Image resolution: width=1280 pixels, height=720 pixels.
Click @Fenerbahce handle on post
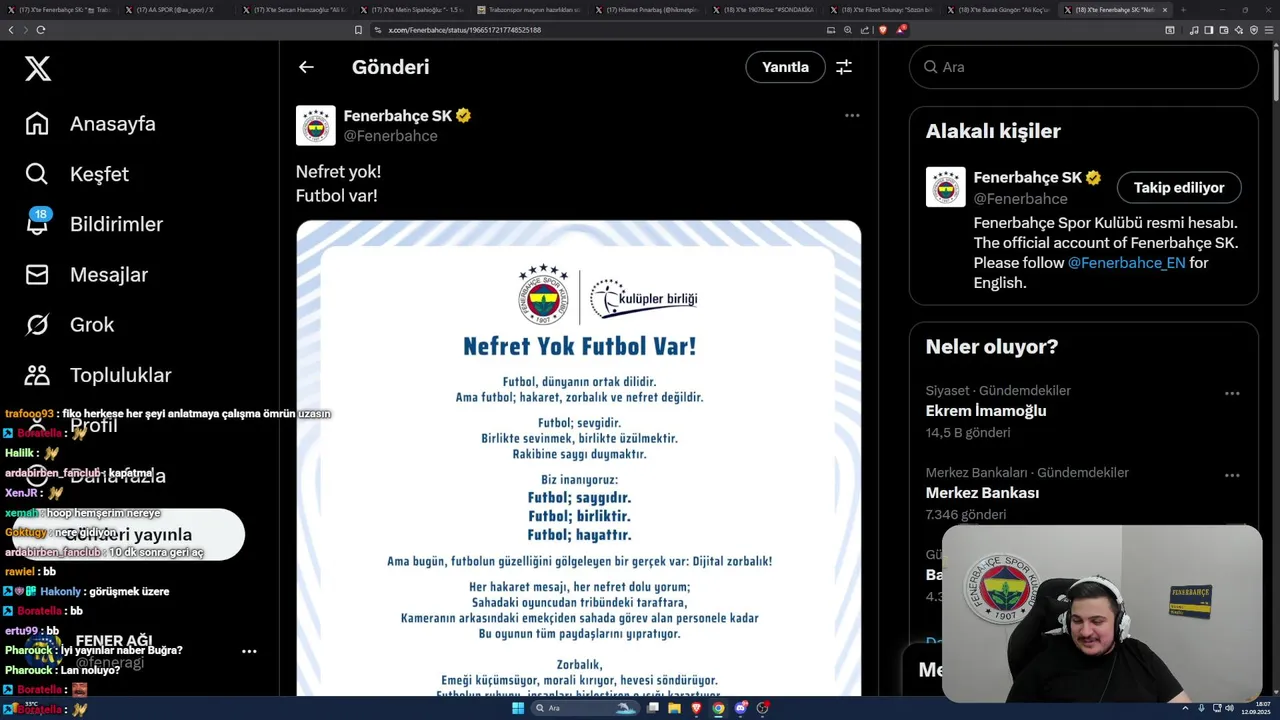[391, 136]
